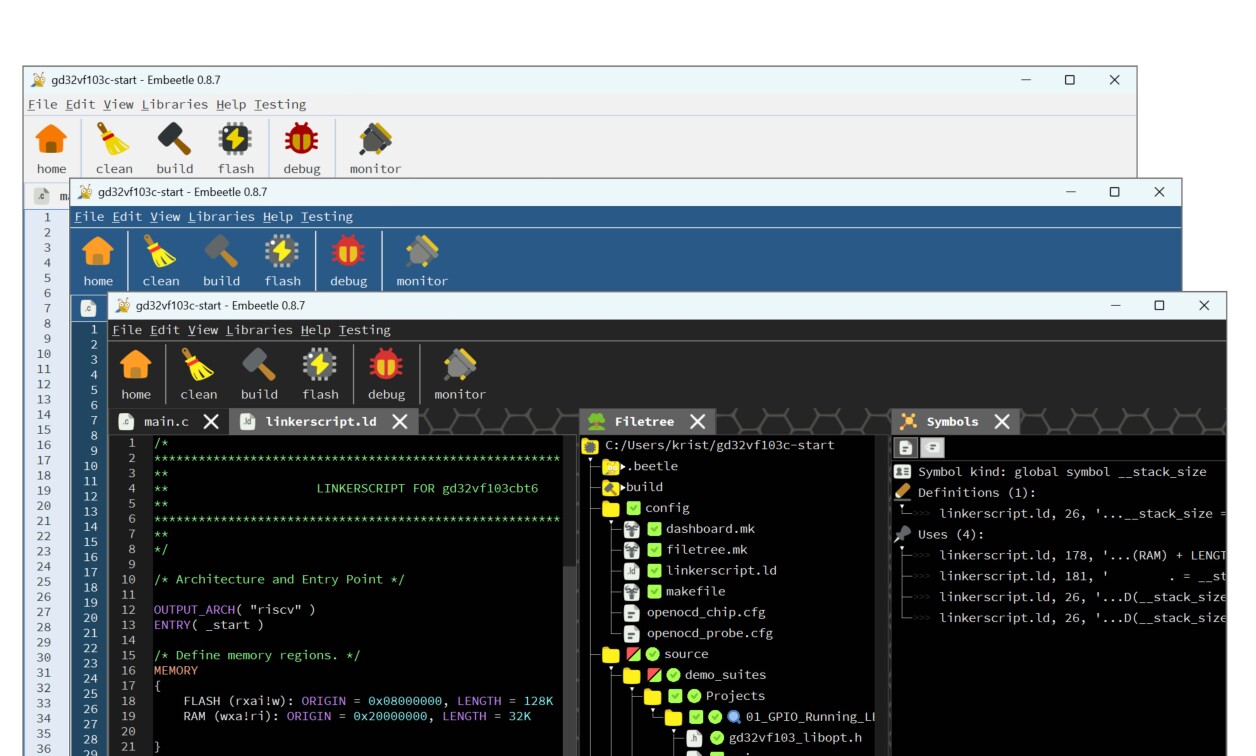Collapse the Definitions (1) group

[x=902, y=506]
